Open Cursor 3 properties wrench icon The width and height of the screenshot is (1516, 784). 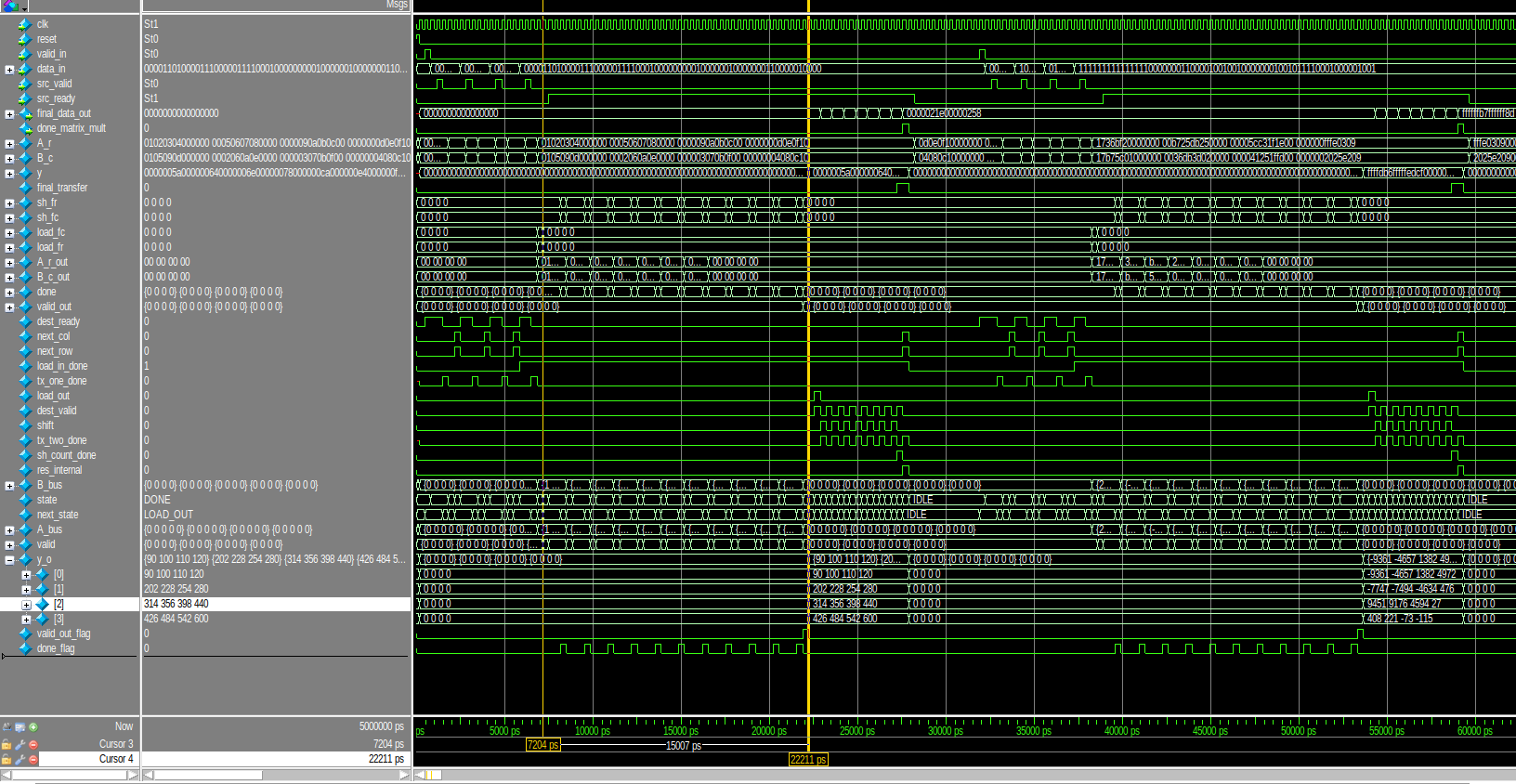pos(20,744)
